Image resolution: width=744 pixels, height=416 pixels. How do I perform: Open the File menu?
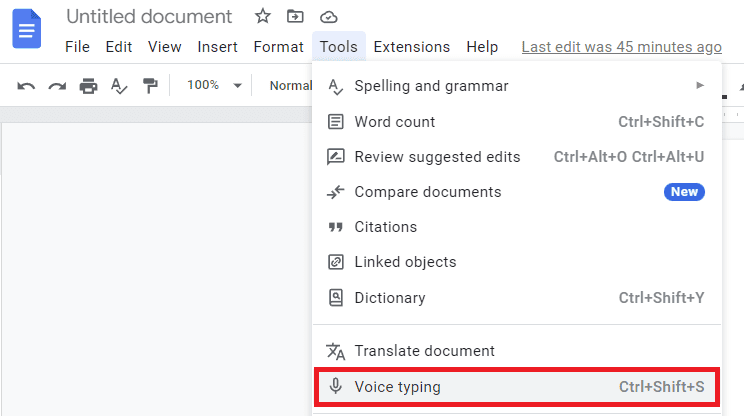coord(77,47)
